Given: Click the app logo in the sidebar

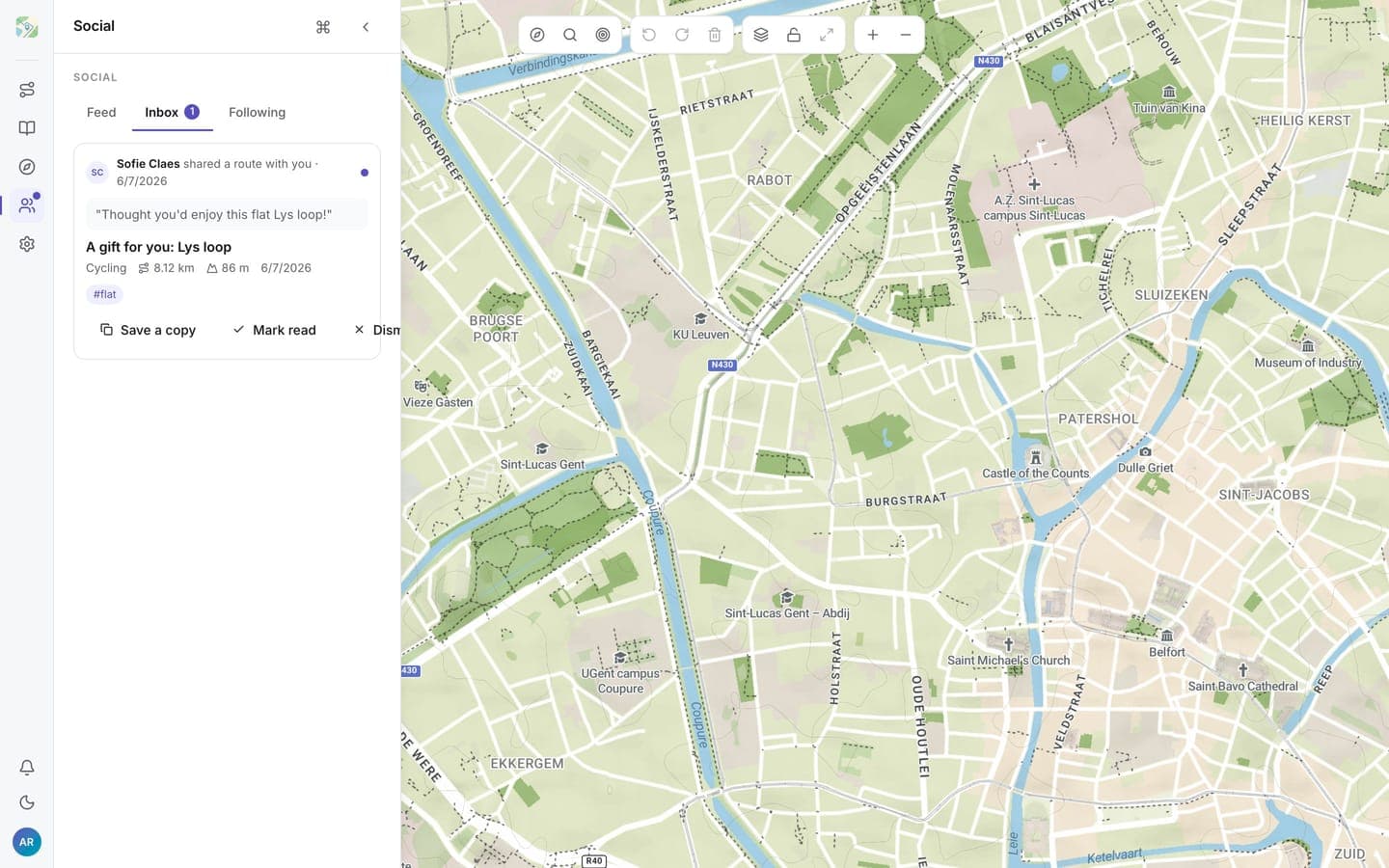Looking at the screenshot, I should pyautogui.click(x=27, y=27).
